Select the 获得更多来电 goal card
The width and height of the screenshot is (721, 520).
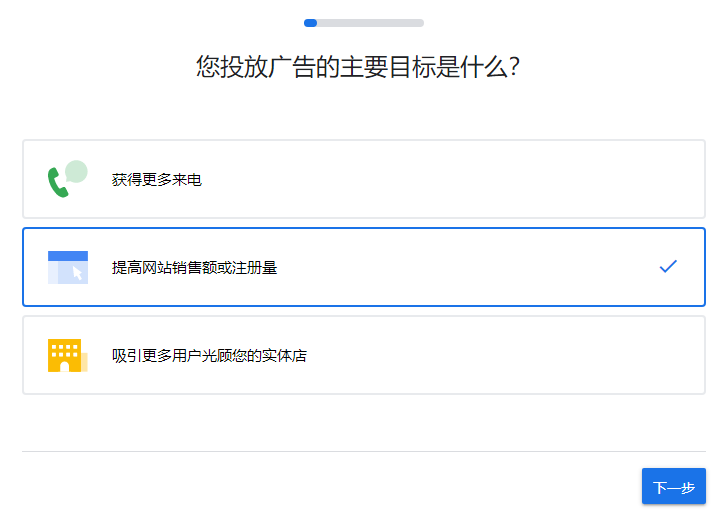pyautogui.click(x=364, y=179)
